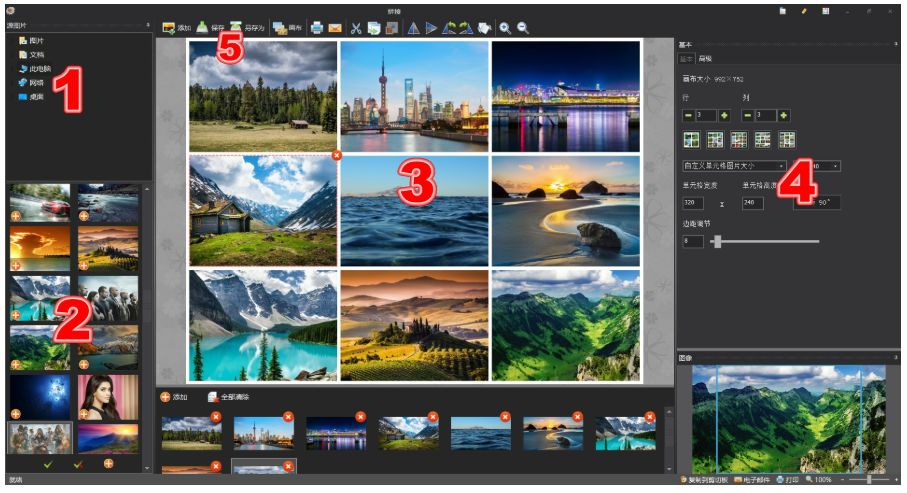Send by email using the envelope toolbar icon
Viewport: 907px width, 493px height.
[335, 28]
